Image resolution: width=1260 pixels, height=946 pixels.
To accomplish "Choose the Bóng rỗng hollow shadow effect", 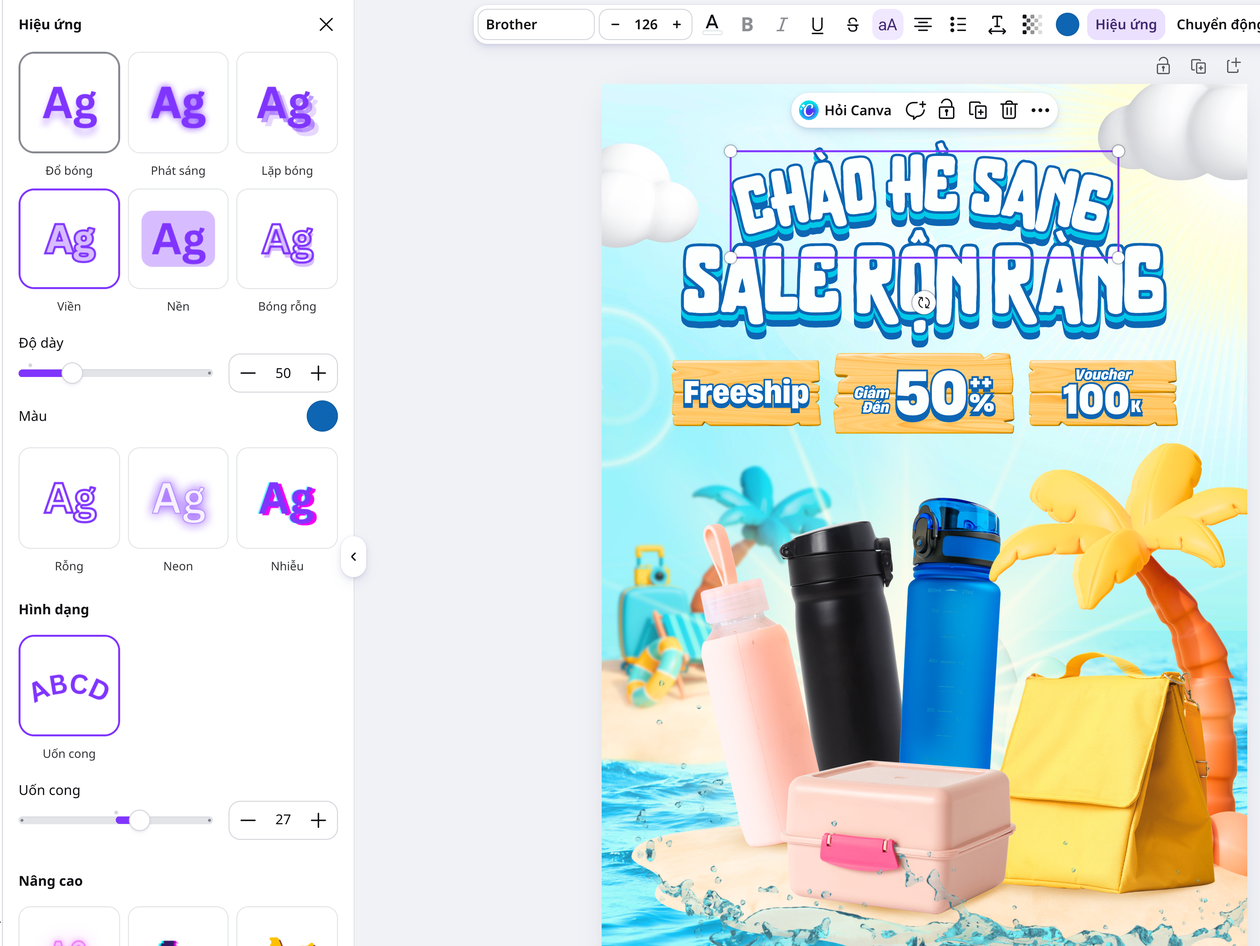I will coord(287,238).
